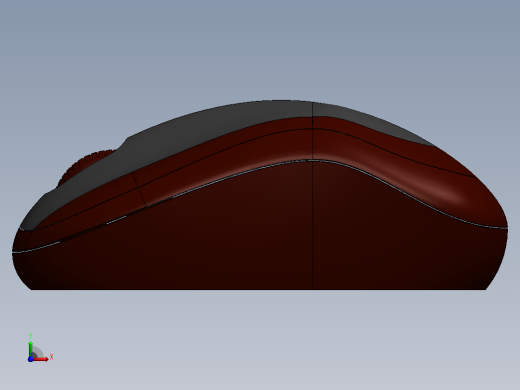The image size is (520, 390).
Task: Select the dark red lower side body face
Action: click(260, 230)
